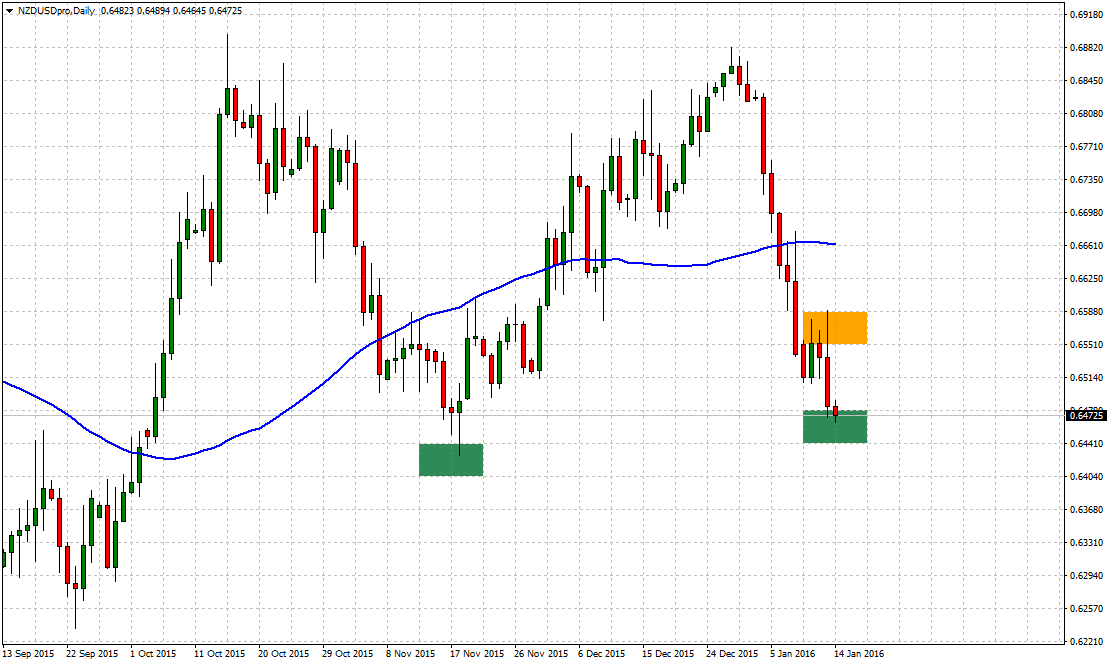Click the 6 Dec 2015 date label
Image resolution: width=1107 pixels, height=665 pixels.
[602, 654]
